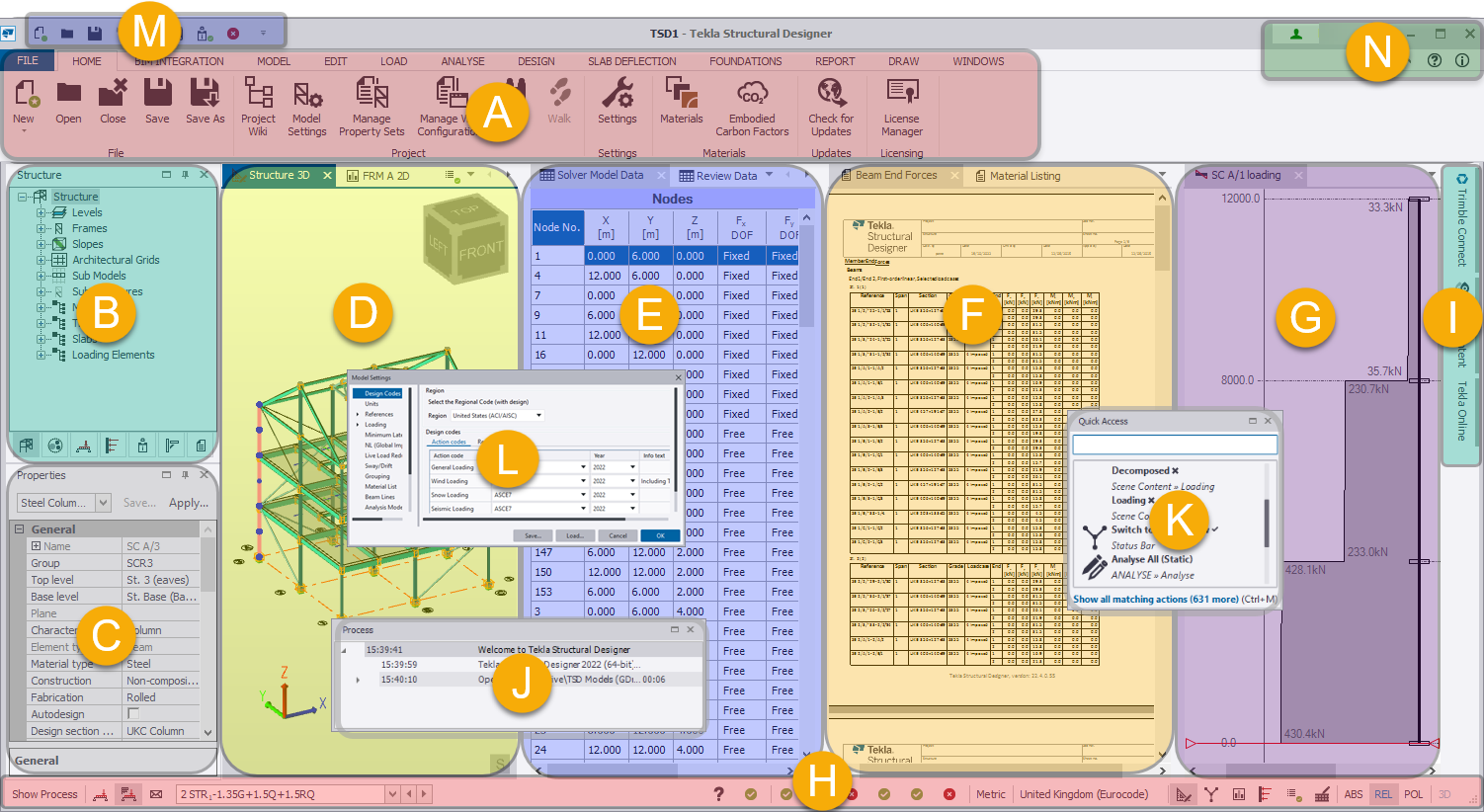Viewport: 1484px width, 812px height.
Task: Toggle the 3D button in the status bar
Action: [x=1444, y=794]
